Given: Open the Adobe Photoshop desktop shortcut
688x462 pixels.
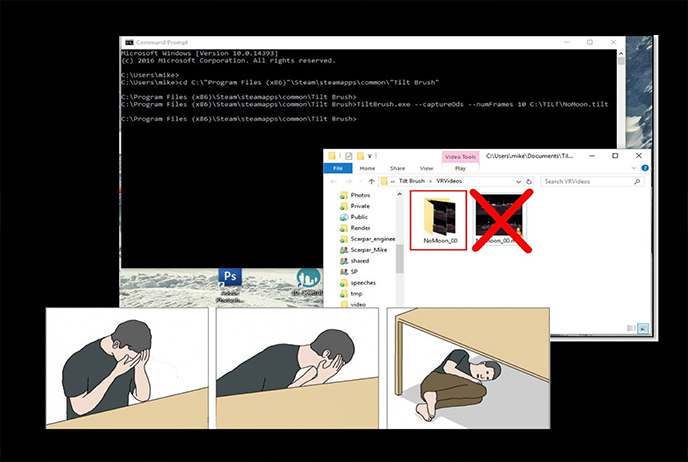Looking at the screenshot, I should click(x=229, y=278).
